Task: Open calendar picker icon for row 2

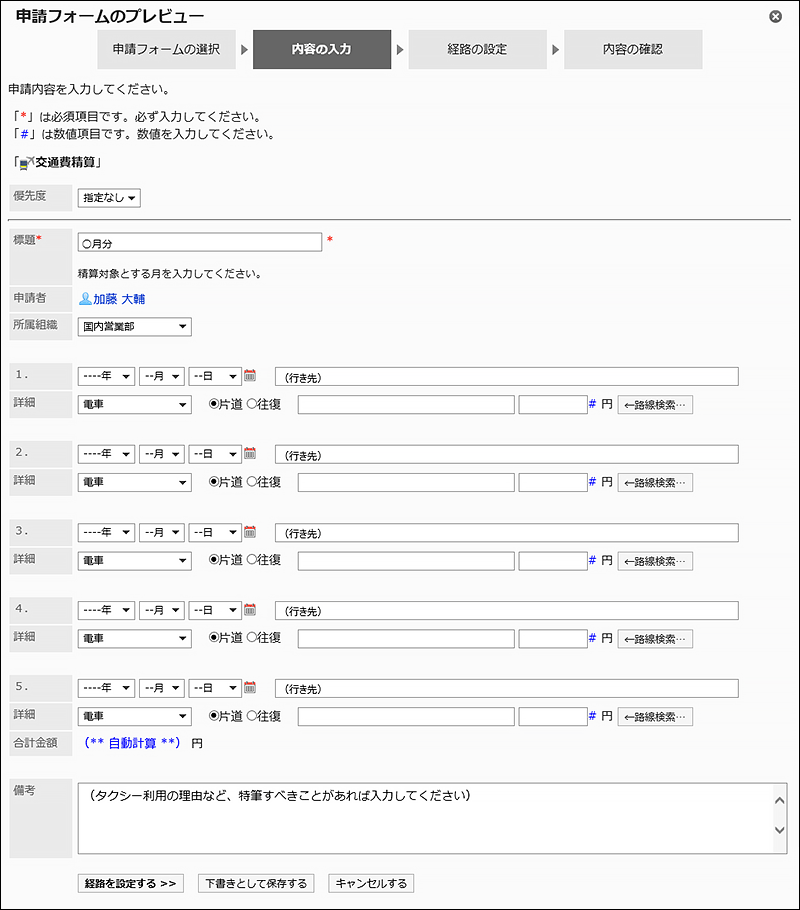Action: (250, 453)
